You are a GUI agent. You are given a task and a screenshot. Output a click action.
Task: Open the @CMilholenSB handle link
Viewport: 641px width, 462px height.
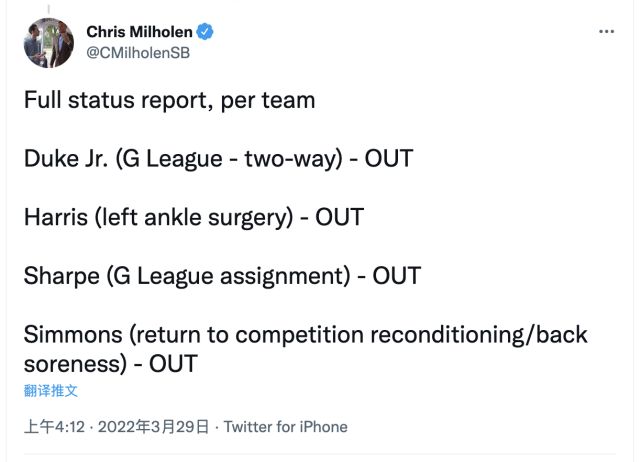(138, 52)
